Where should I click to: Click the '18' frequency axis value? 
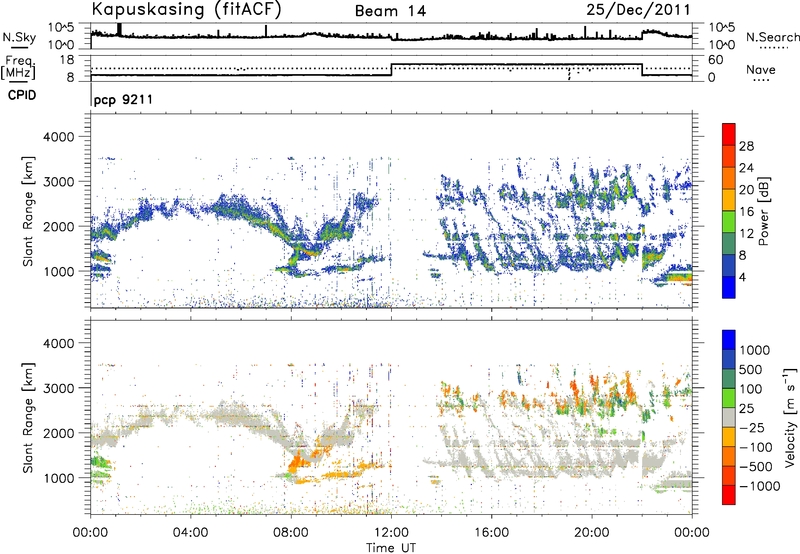(67, 60)
